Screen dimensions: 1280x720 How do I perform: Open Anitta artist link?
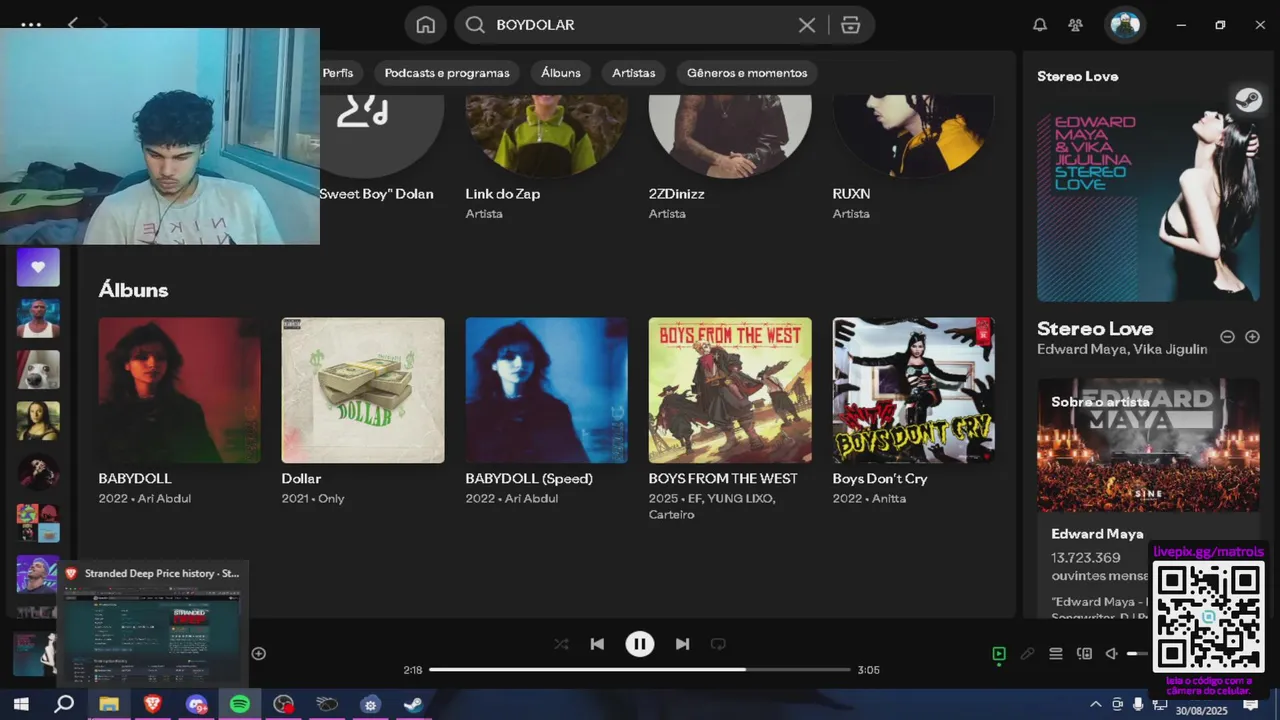(889, 499)
